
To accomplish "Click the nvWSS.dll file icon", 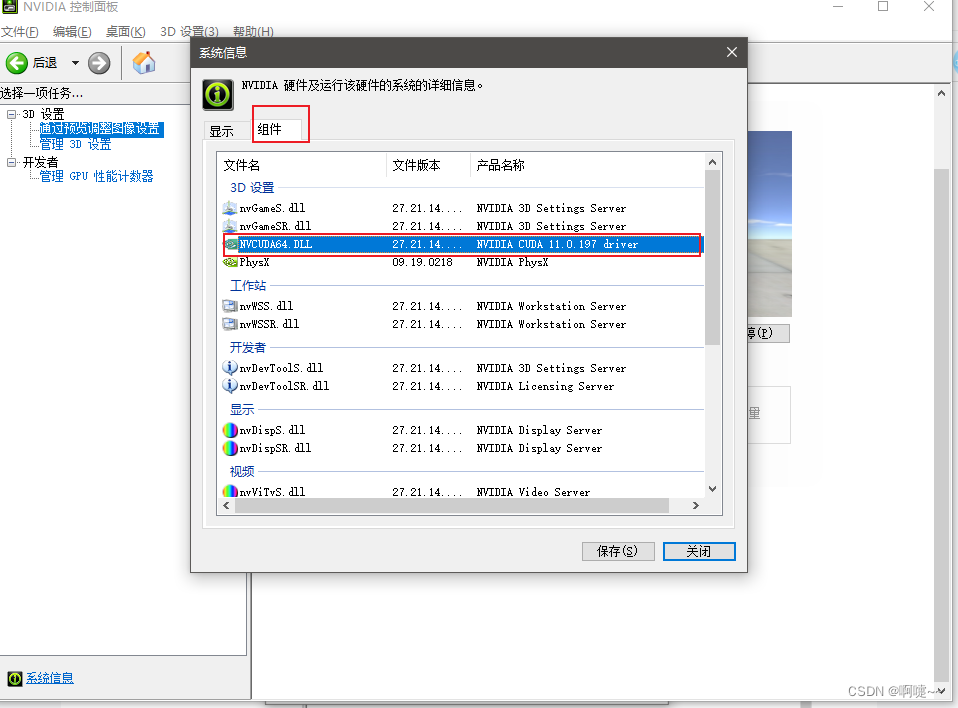I will tap(230, 306).
